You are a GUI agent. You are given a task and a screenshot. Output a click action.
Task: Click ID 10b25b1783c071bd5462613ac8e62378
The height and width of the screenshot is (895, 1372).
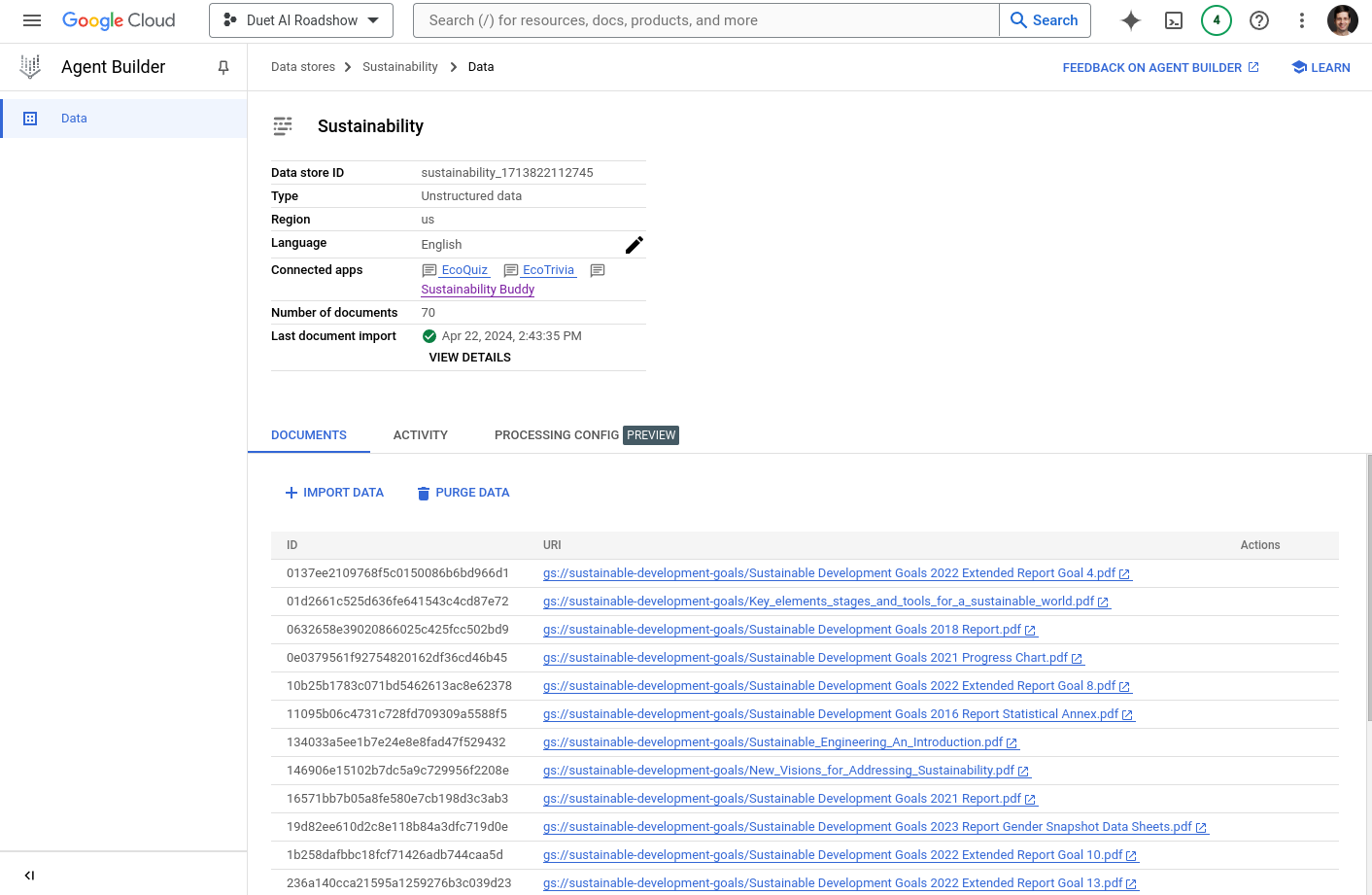[x=399, y=686]
